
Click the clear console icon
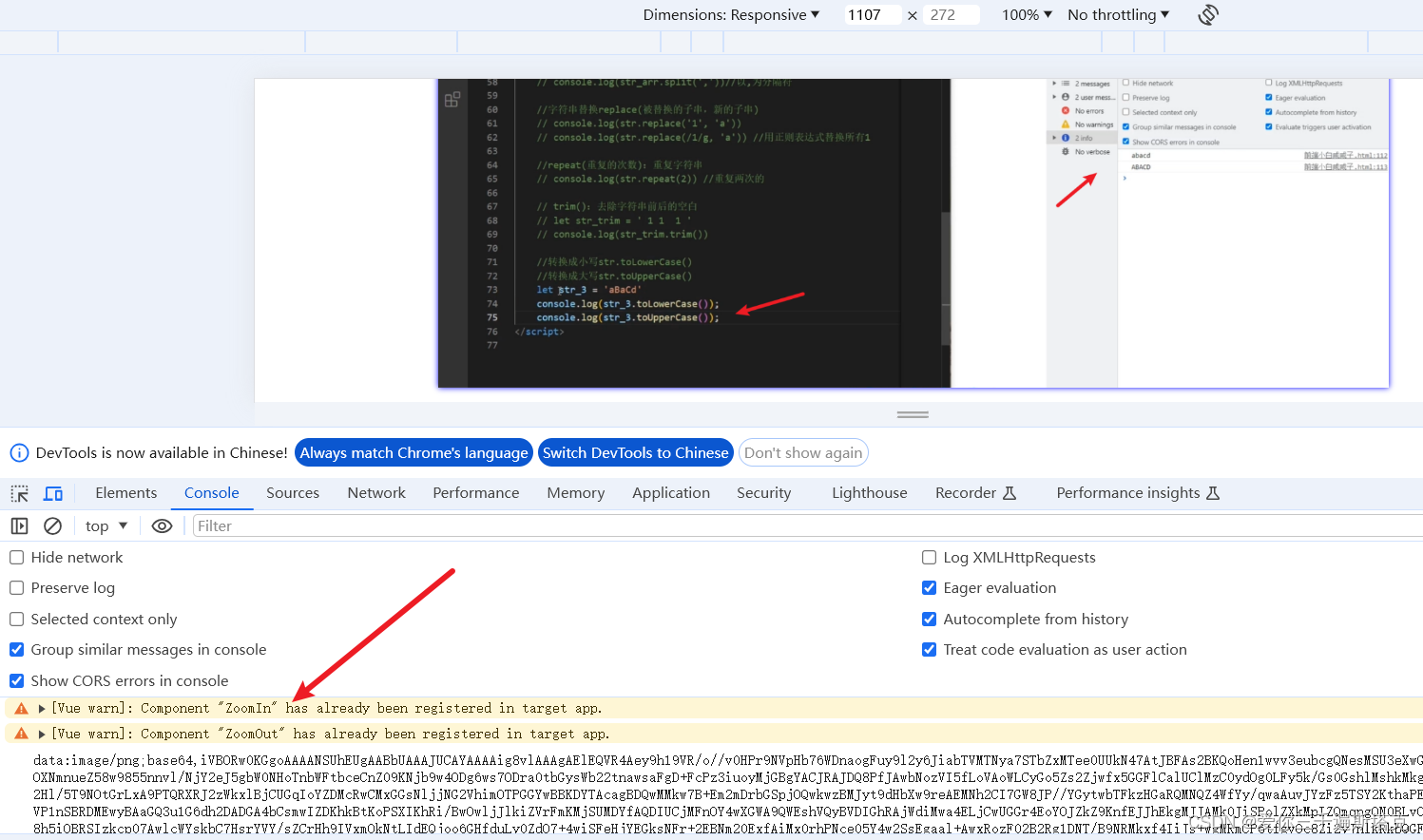tap(52, 525)
